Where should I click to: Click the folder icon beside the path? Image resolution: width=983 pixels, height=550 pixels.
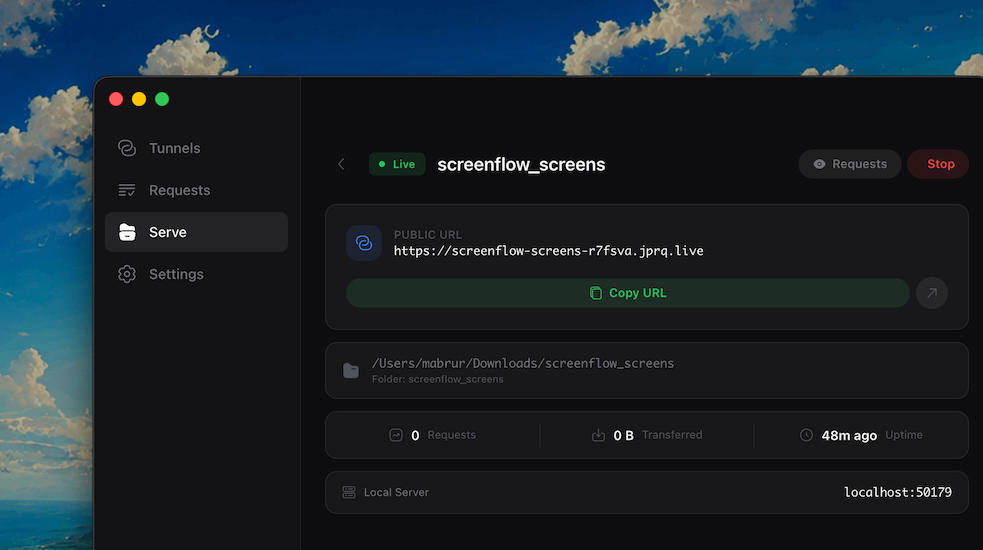coord(351,371)
